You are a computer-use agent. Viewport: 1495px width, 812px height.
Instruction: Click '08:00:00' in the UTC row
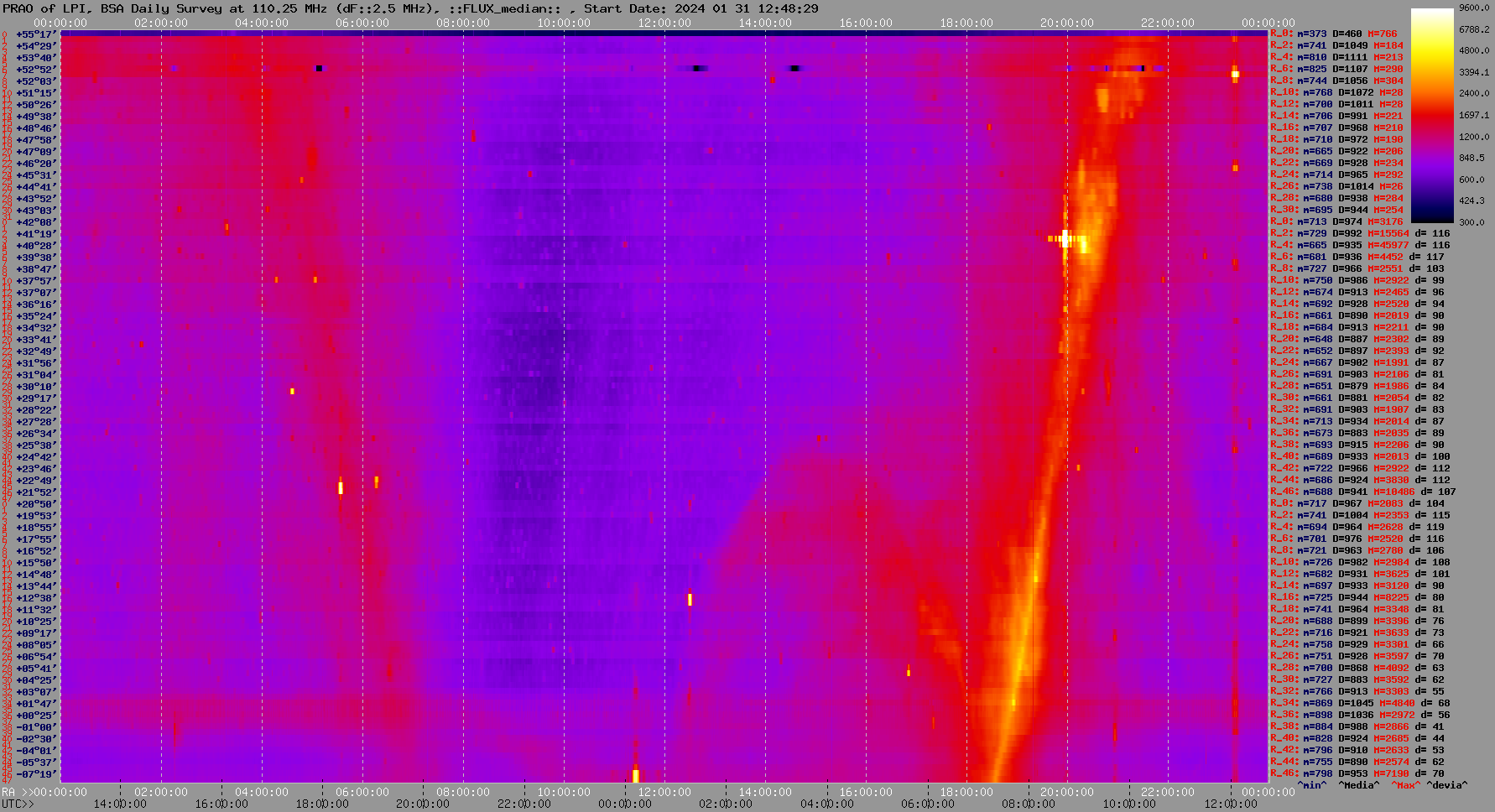click(x=1029, y=804)
